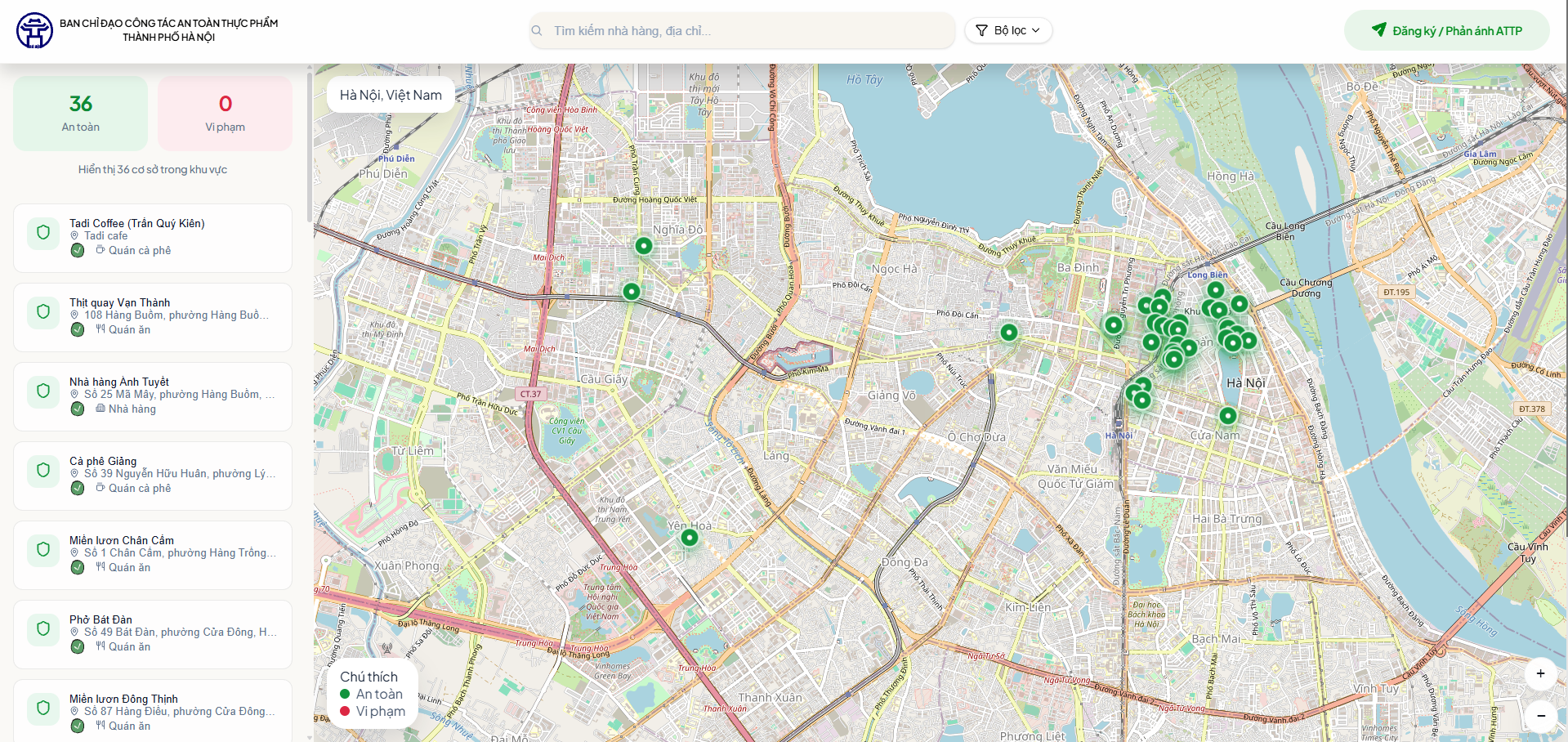Click the green map marker near Cửa Nam
This screenshot has width=1568, height=742.
coord(1227,416)
